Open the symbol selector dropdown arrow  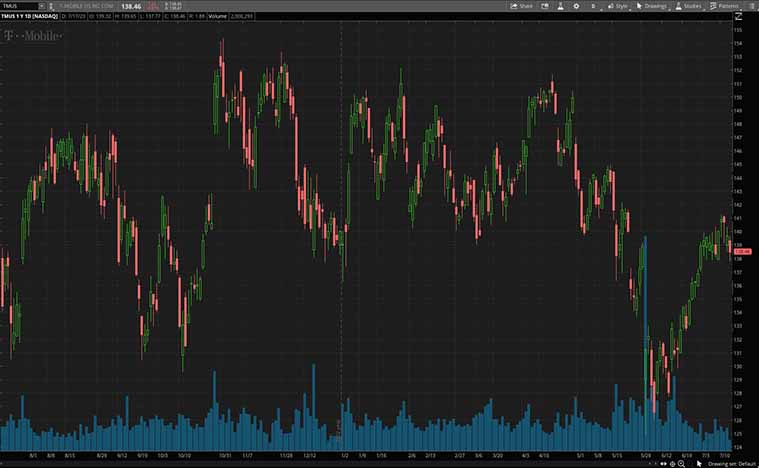point(42,6)
